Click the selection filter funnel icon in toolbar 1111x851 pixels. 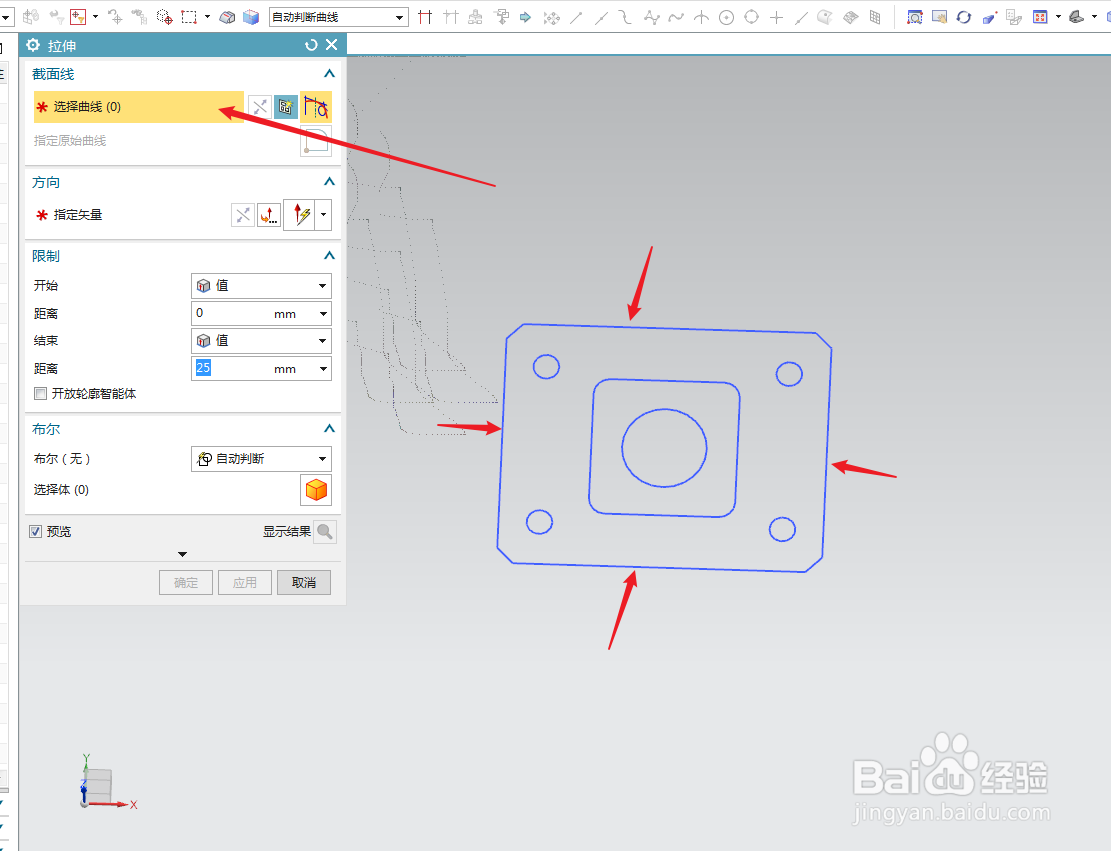(x=78, y=17)
